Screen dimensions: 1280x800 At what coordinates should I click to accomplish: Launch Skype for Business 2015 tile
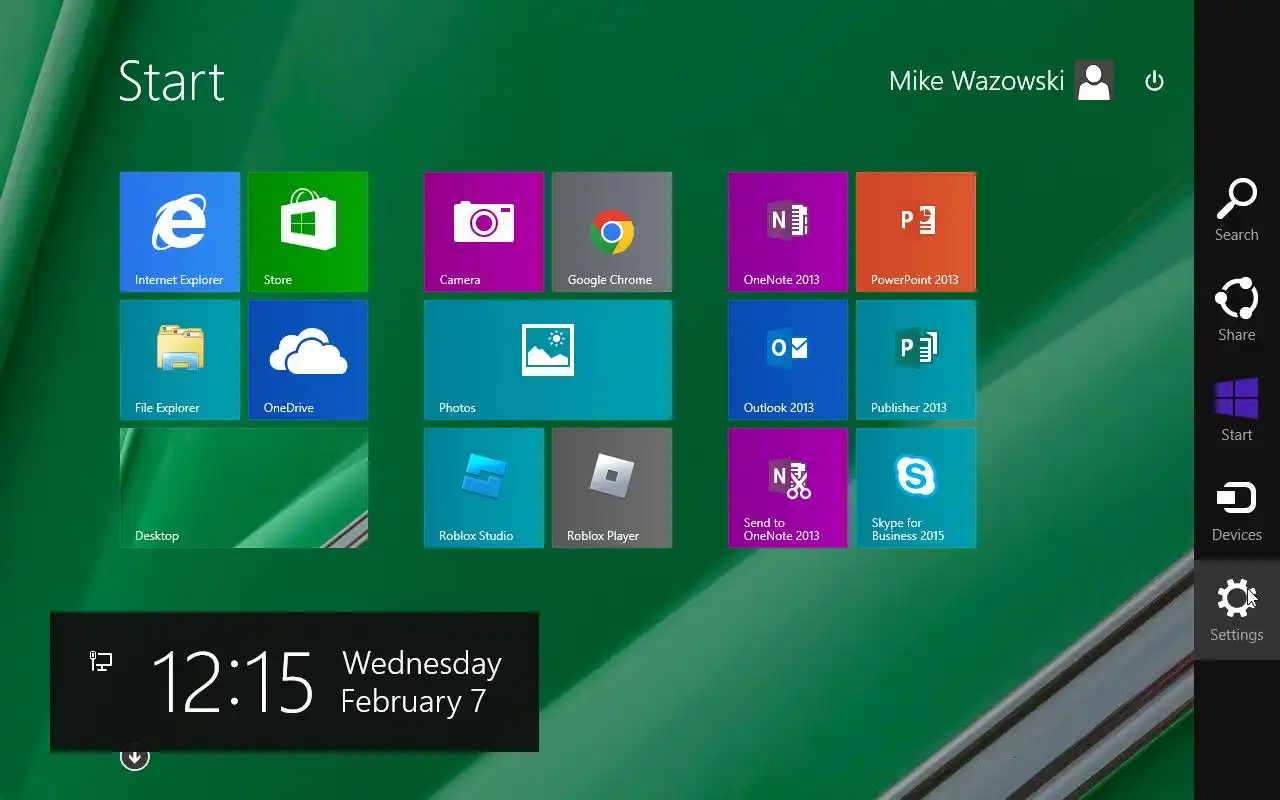coord(916,488)
